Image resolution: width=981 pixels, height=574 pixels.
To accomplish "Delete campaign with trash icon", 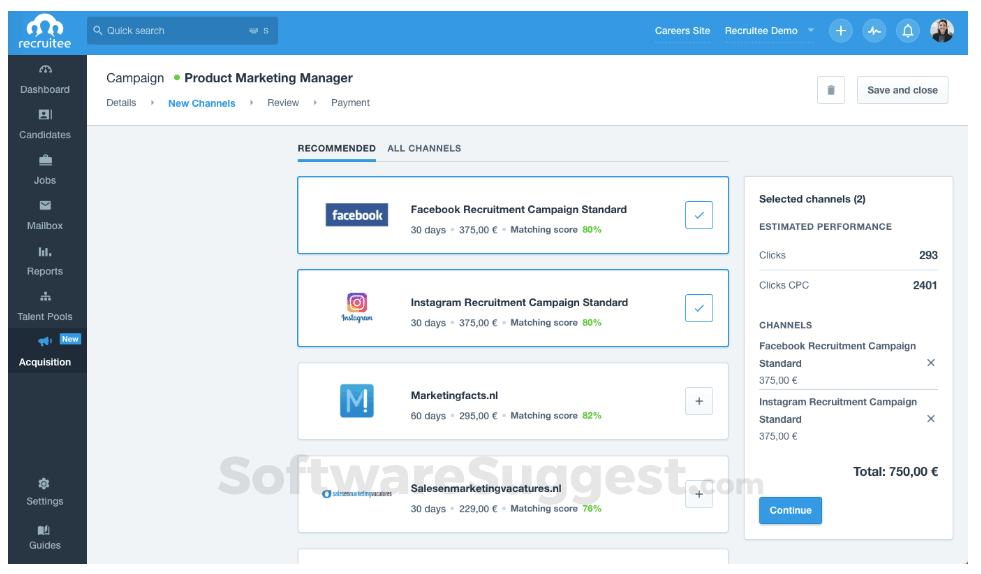I will coord(831,90).
